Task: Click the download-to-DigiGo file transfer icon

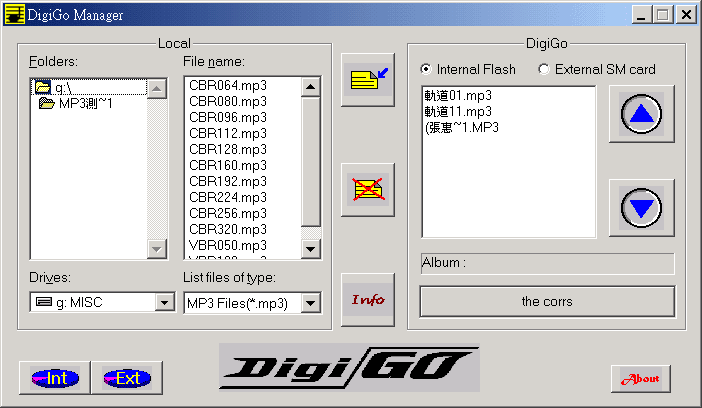Action: tap(368, 80)
